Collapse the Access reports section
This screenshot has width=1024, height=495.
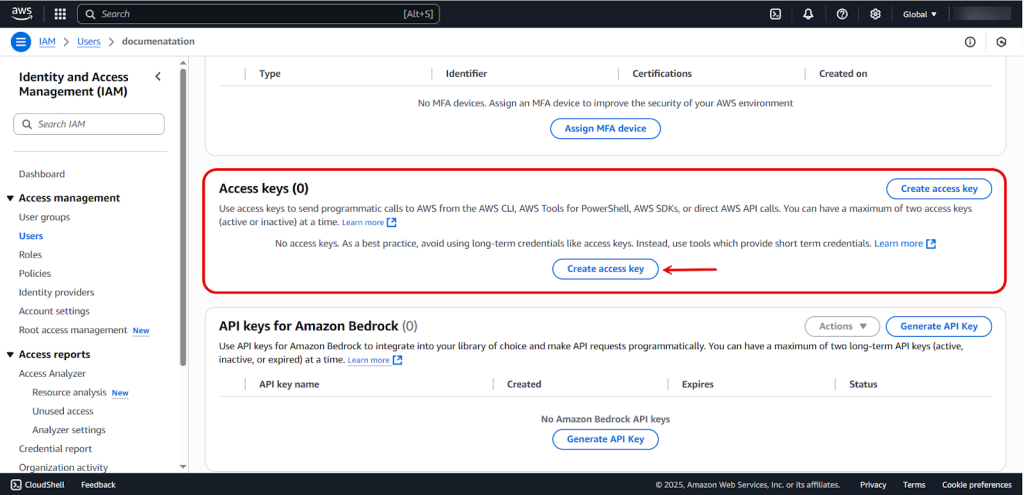pos(10,354)
